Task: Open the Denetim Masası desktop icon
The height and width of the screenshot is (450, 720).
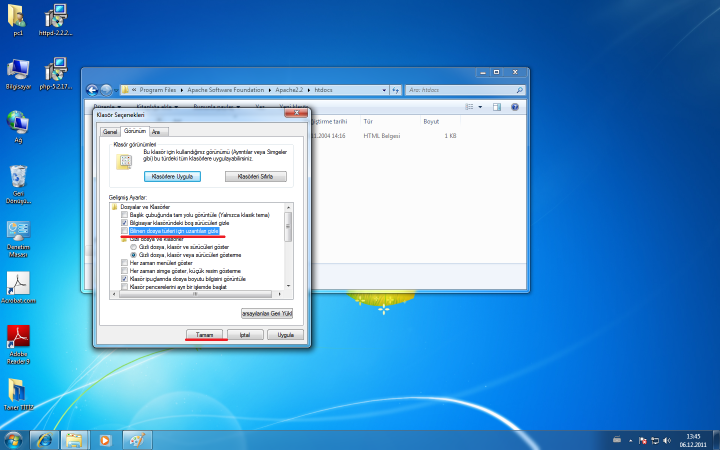Action: click(17, 232)
